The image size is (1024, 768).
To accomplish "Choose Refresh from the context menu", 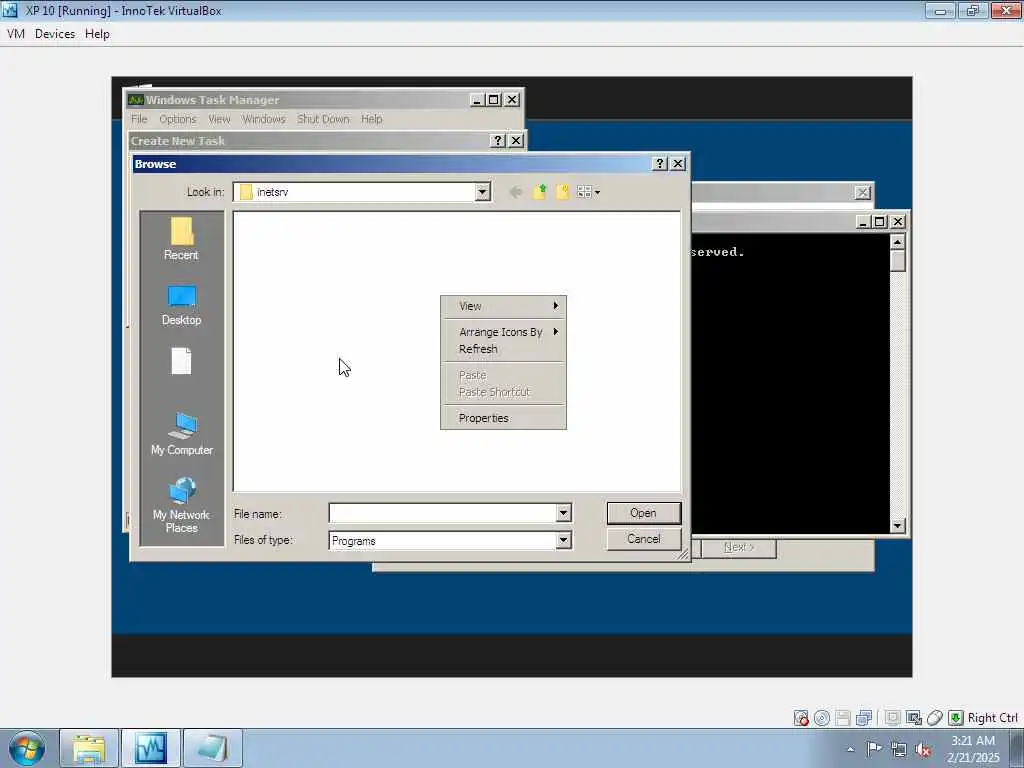I will 504,349.
